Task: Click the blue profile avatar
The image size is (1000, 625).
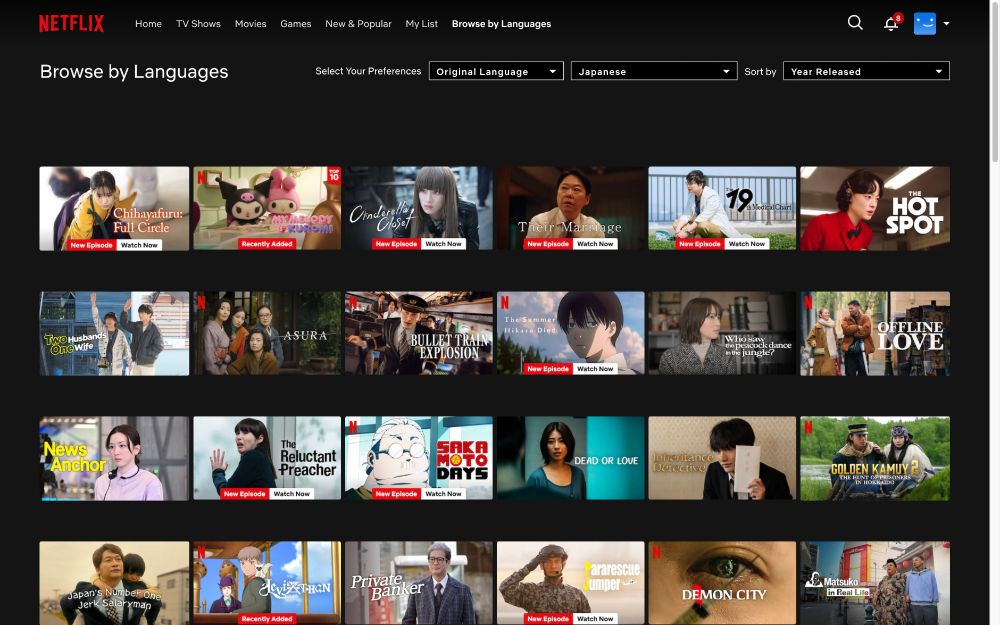Action: (925, 24)
